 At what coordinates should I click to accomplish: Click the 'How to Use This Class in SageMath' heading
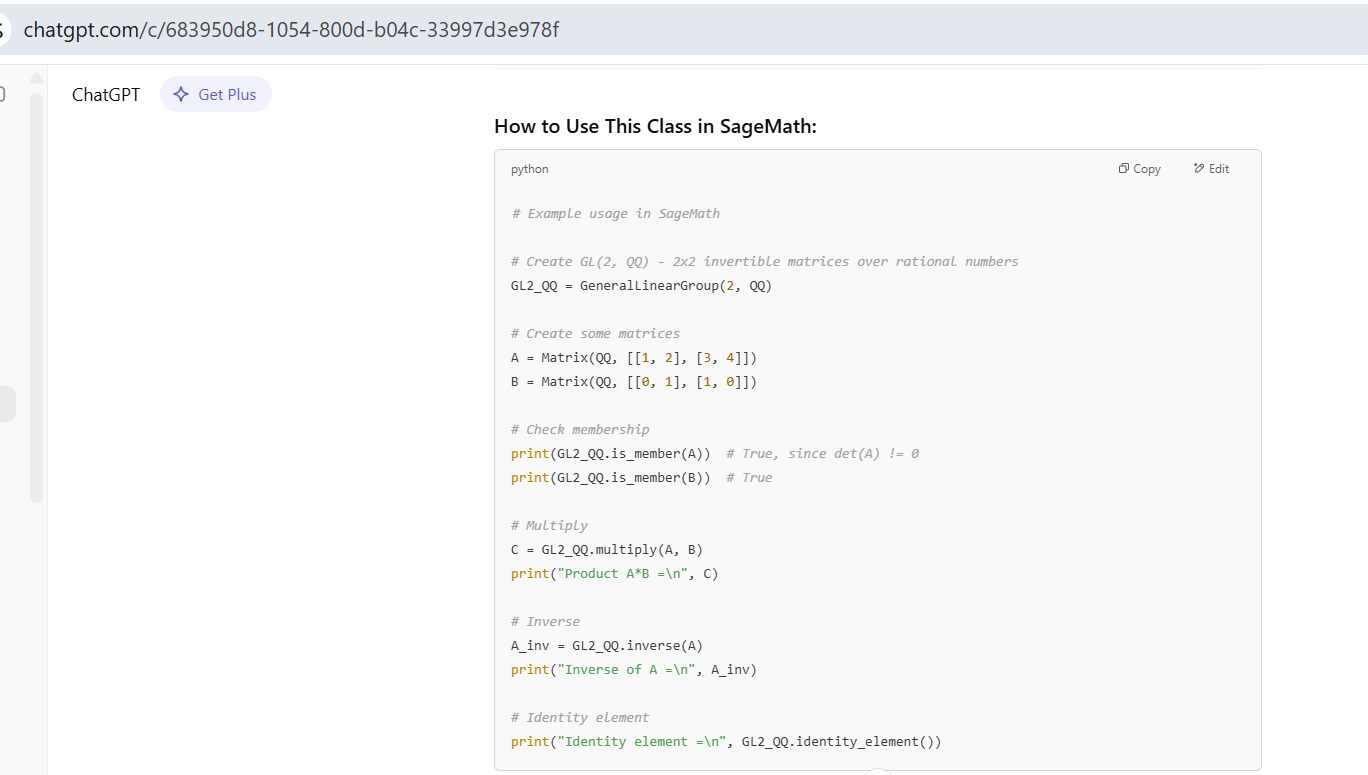coord(655,126)
